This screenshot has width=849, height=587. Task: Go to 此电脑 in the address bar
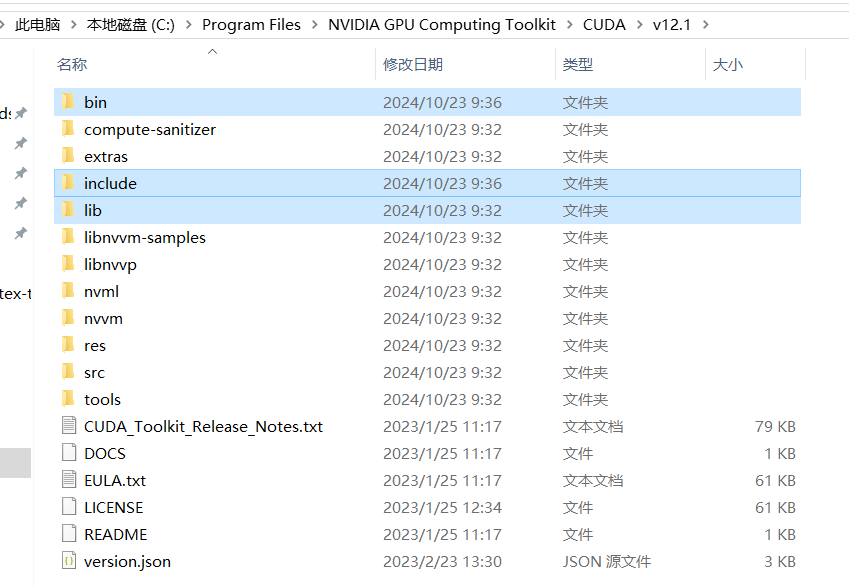tap(37, 25)
